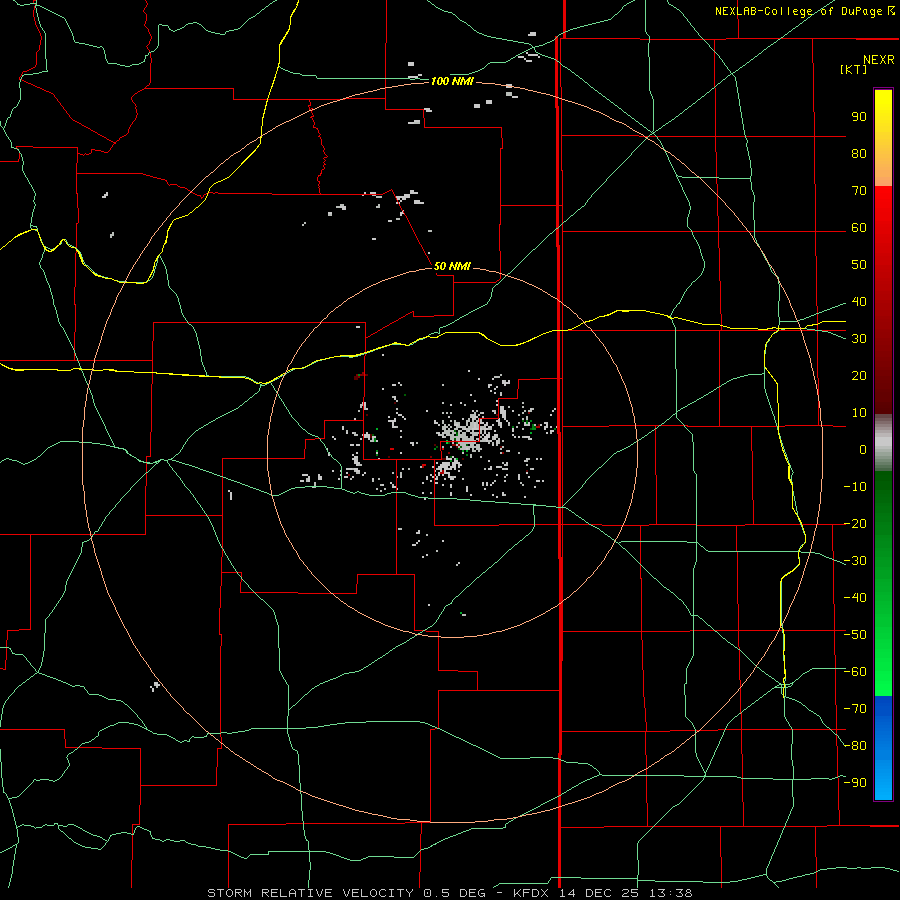Click the -60 value on the color scale
The height and width of the screenshot is (900, 900).
[x=855, y=672]
